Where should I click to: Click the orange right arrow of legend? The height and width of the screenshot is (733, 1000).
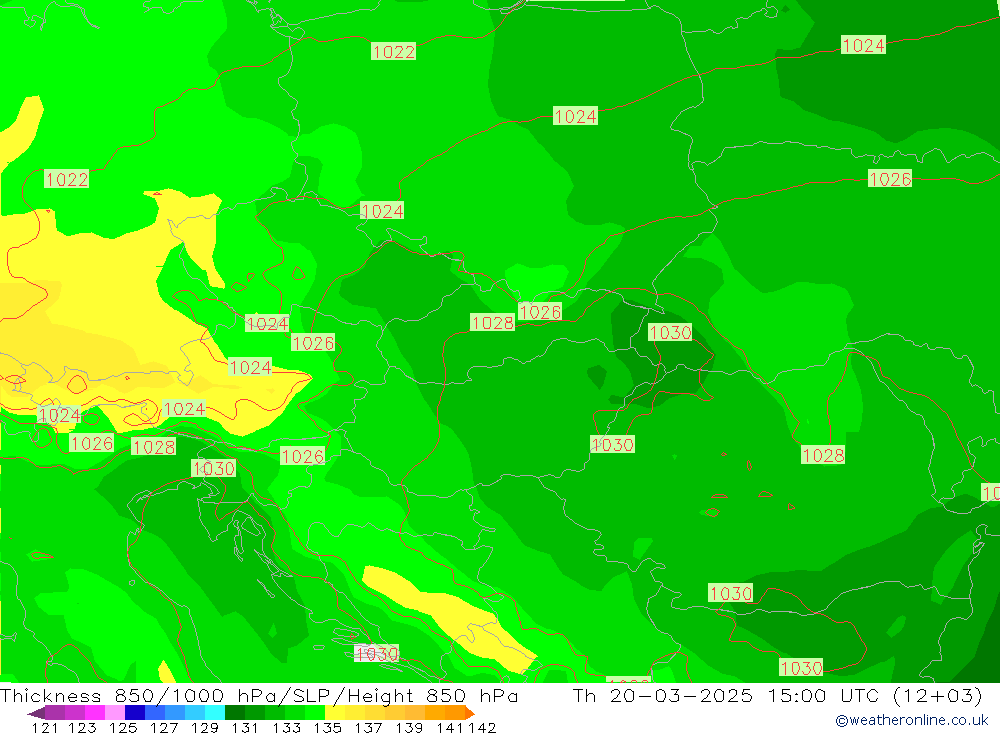(470, 713)
